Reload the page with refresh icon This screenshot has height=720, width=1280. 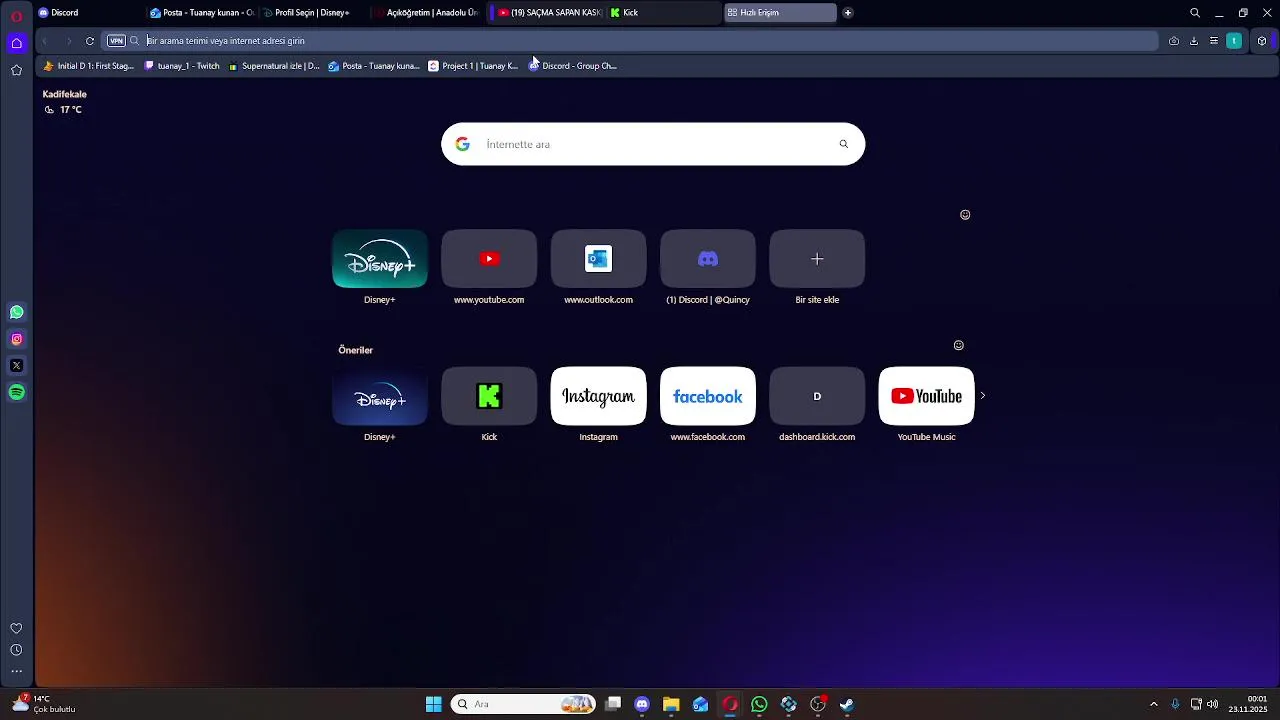pos(90,41)
